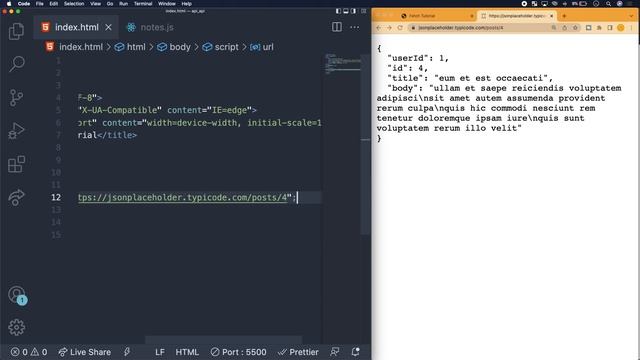
Task: Open the Source Control view
Action: [16, 98]
